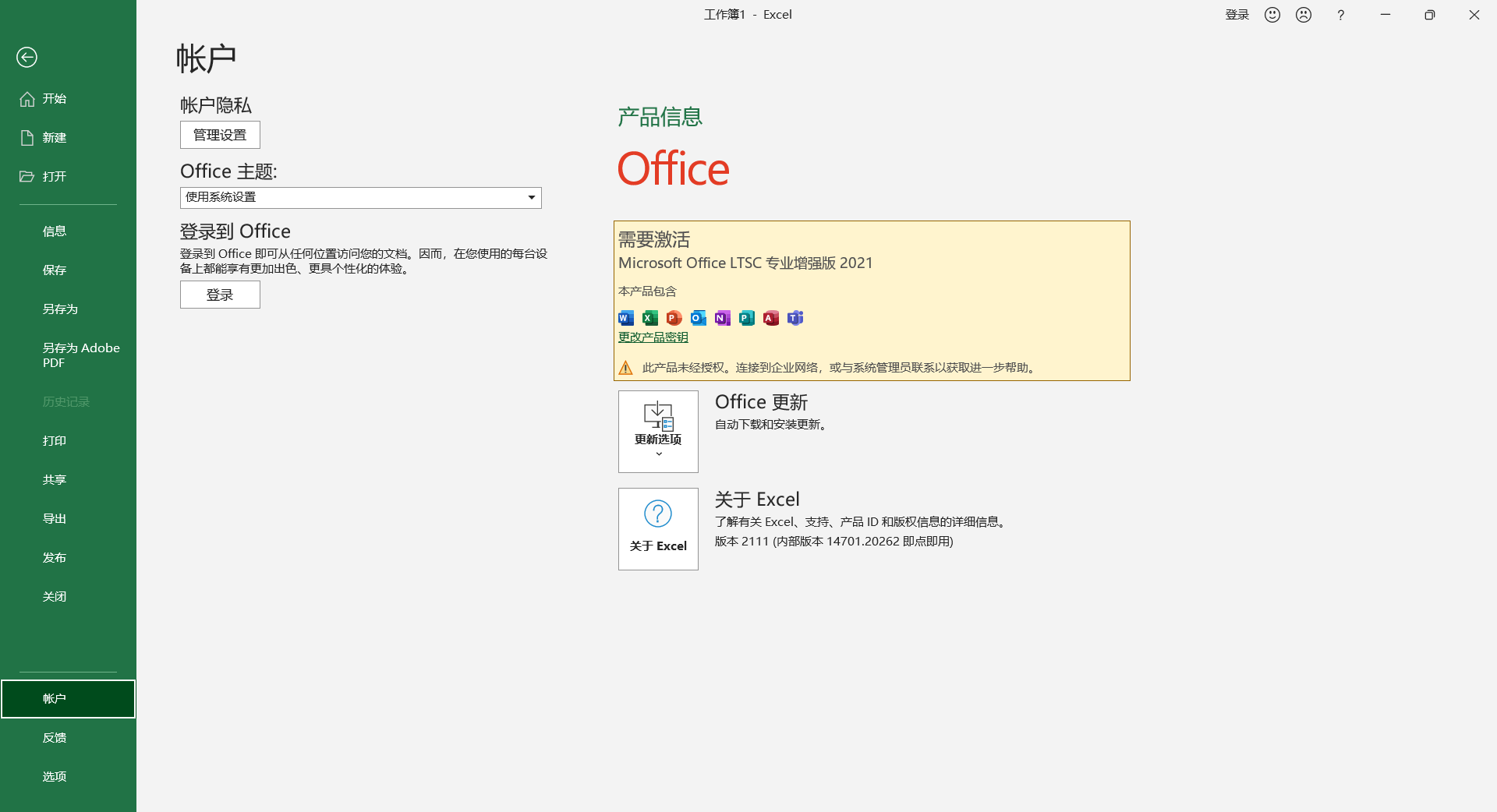The image size is (1497, 812).
Task: Click the Microsoft Office LTSC 专业增强版 2021 text
Action: [x=745, y=263]
